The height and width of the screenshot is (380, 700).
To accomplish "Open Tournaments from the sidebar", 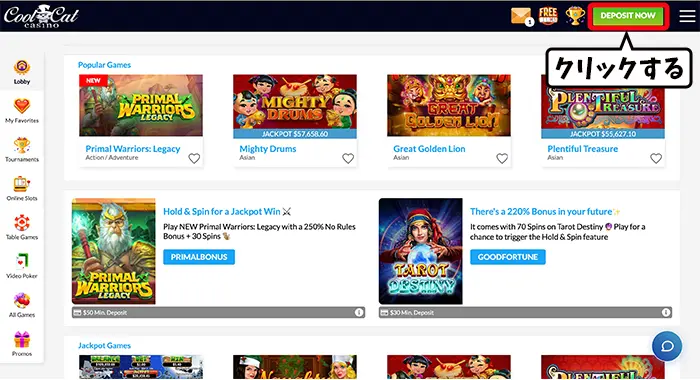I will pos(22,150).
